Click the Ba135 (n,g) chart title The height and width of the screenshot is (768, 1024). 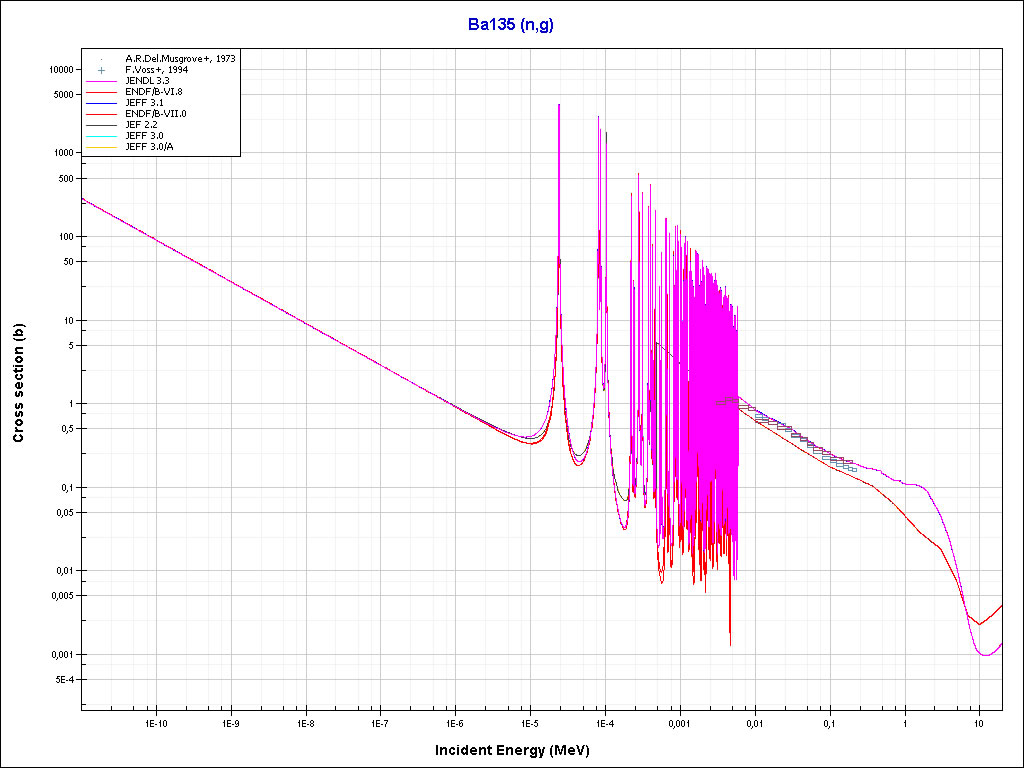[x=511, y=25]
